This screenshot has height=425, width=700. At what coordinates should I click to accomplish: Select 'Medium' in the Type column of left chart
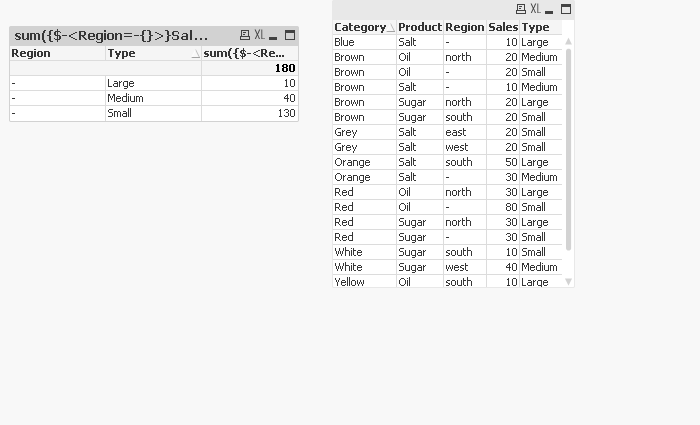[x=125, y=98]
